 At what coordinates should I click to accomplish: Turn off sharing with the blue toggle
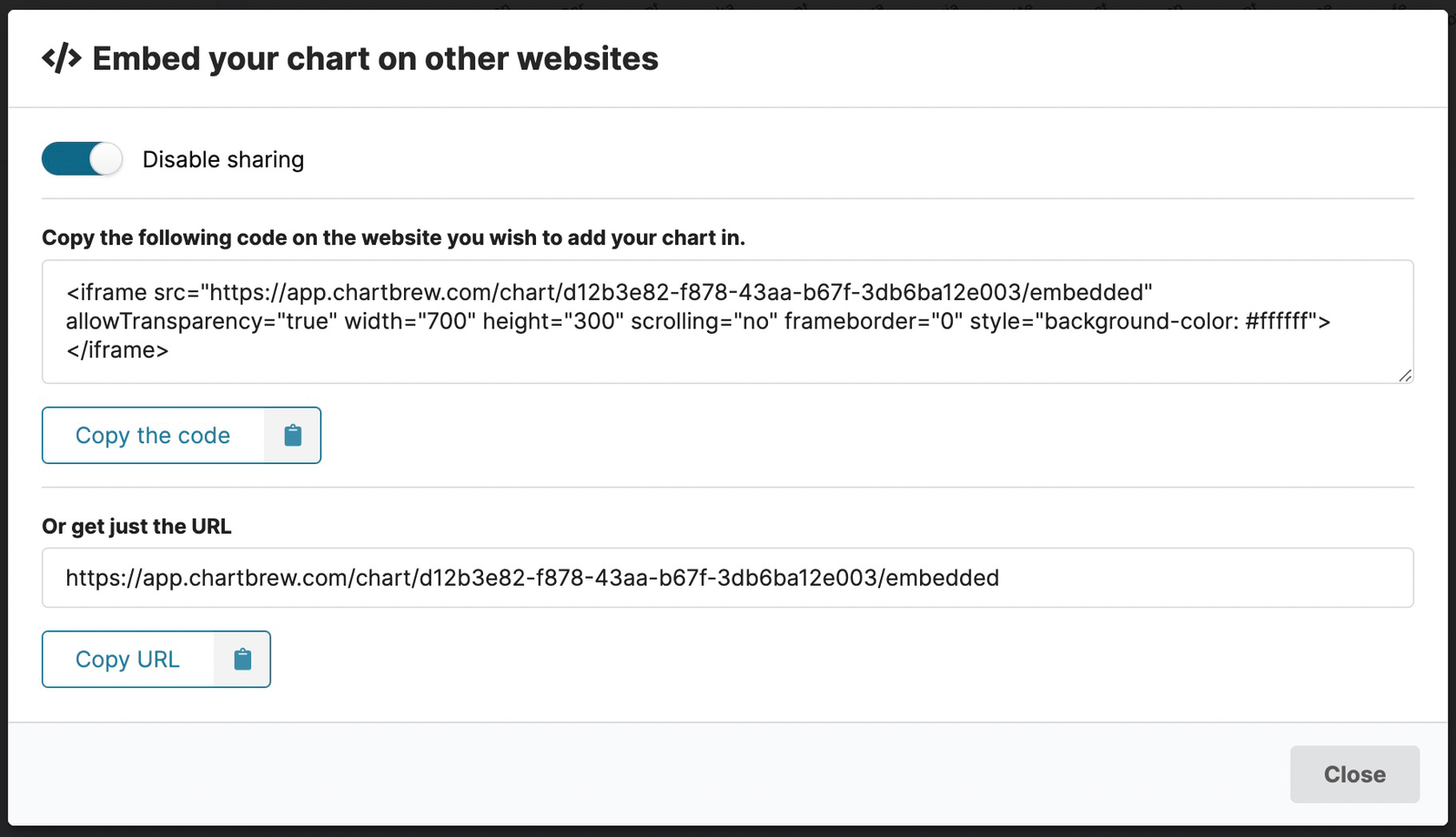[81, 158]
